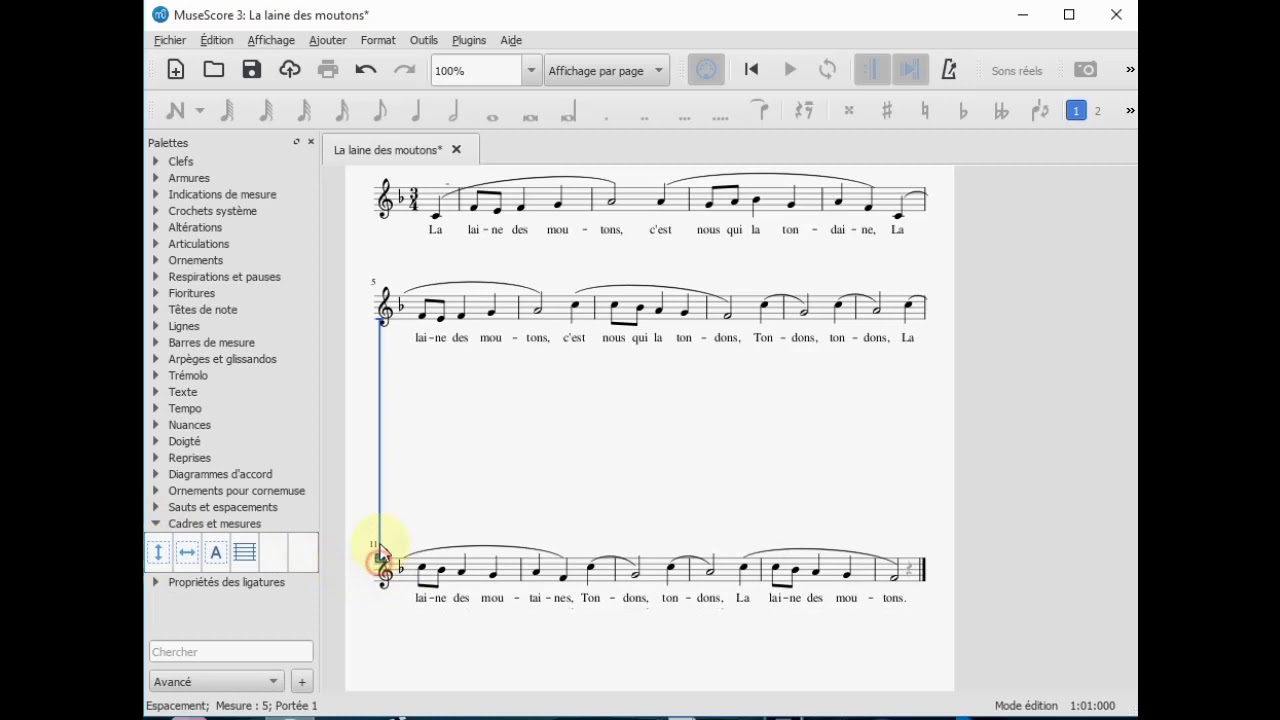This screenshot has height=720, width=1280.
Task: Open the Édition menu
Action: point(217,40)
